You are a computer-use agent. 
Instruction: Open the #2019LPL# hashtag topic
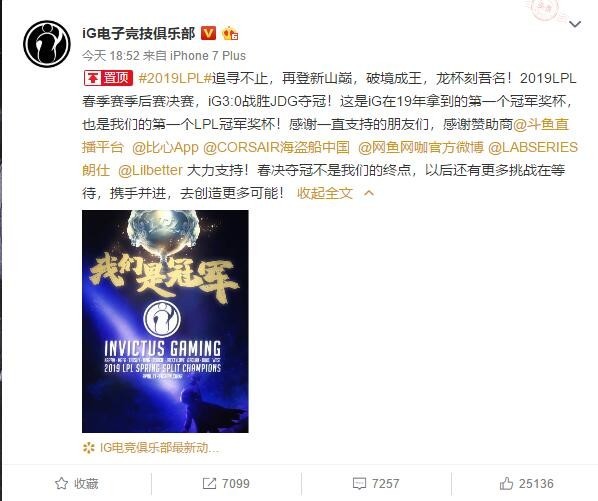(175, 78)
